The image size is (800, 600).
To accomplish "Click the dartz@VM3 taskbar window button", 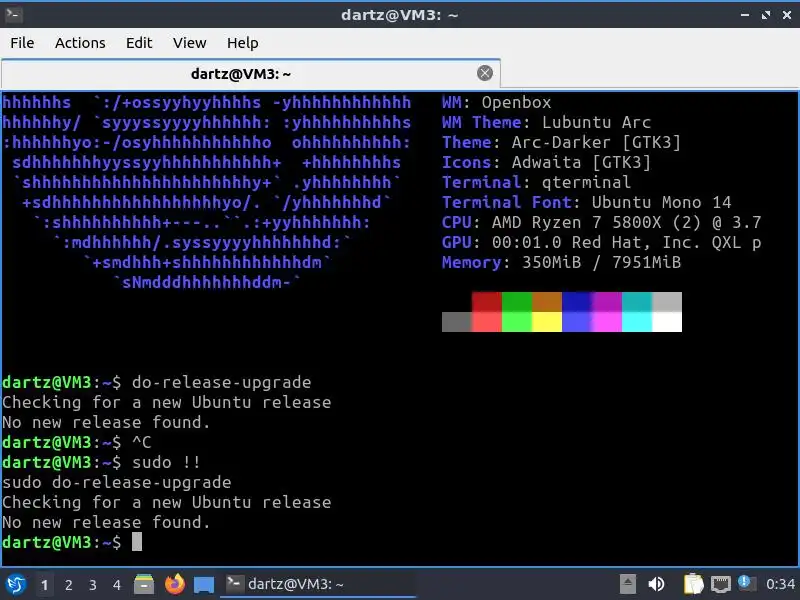I will click(x=318, y=584).
